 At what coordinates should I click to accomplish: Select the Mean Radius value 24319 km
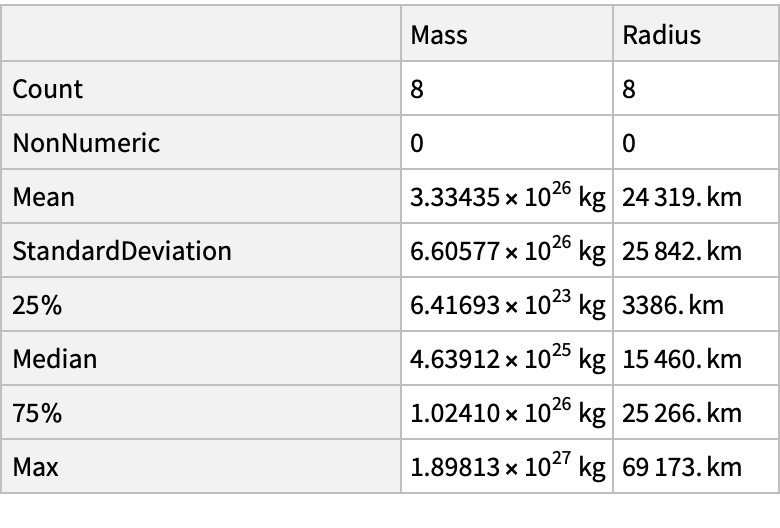(682, 197)
